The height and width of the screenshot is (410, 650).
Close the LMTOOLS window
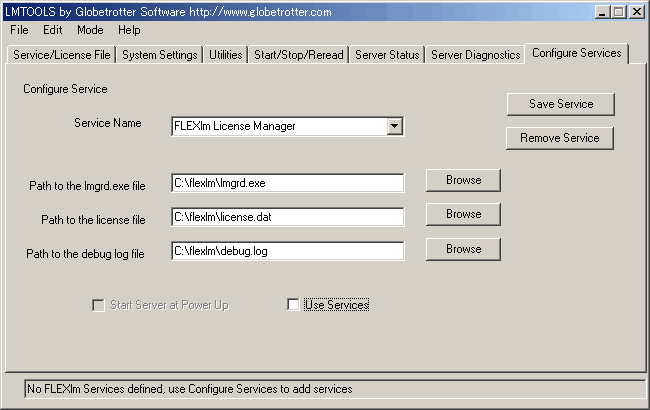tap(636, 12)
